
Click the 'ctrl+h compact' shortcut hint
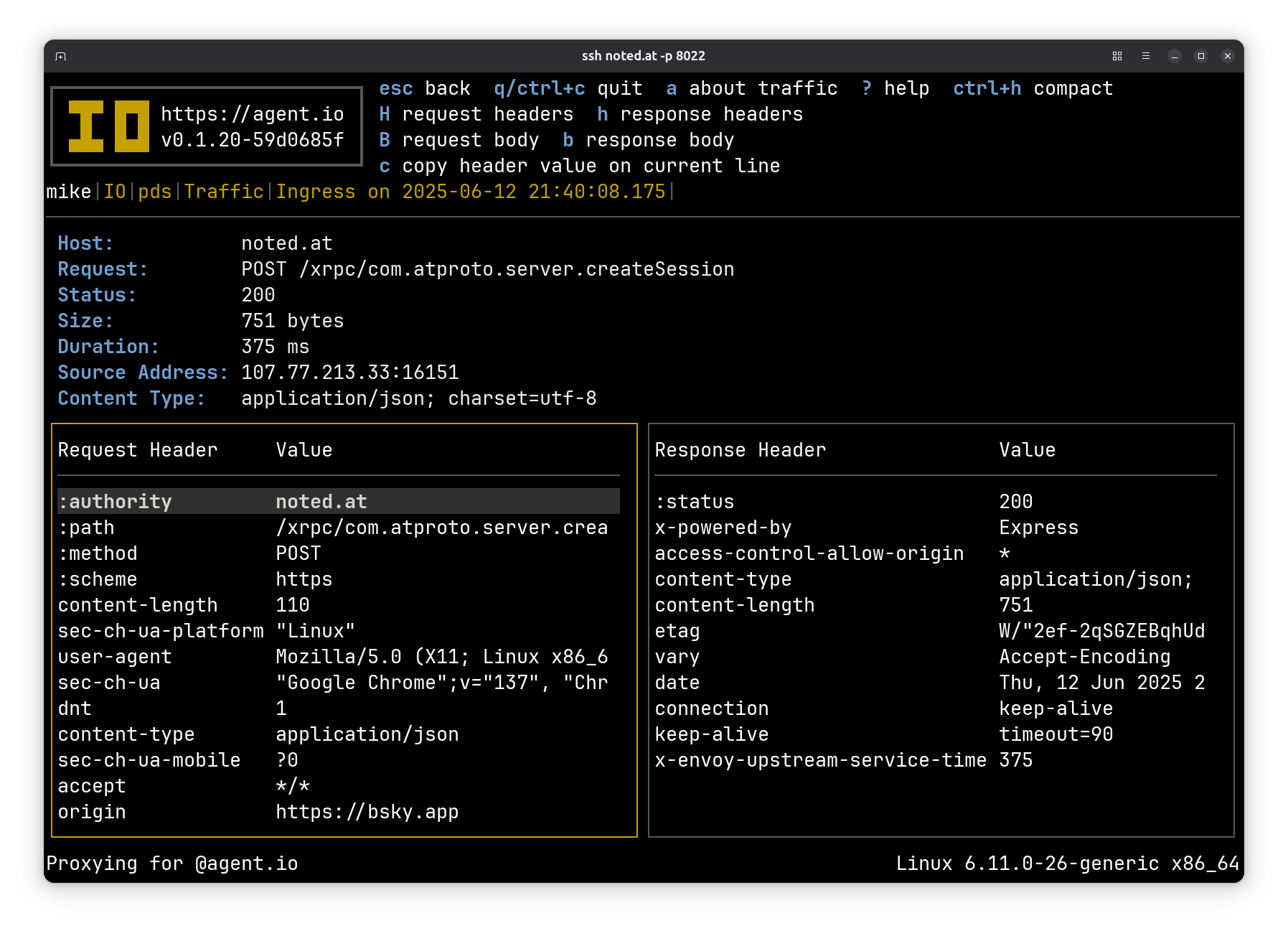(1033, 88)
